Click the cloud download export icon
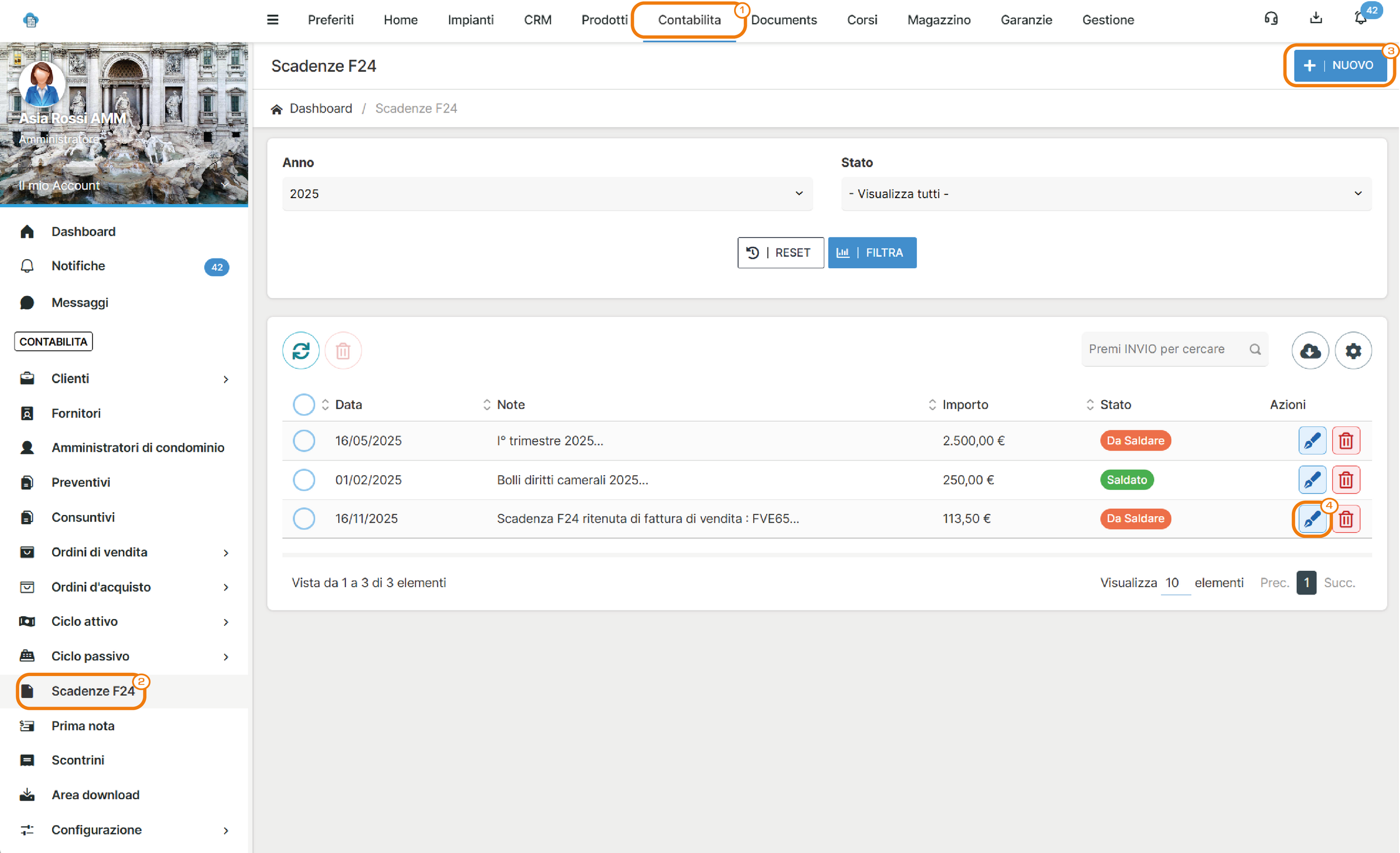The width and height of the screenshot is (1400, 853). tap(1309, 350)
